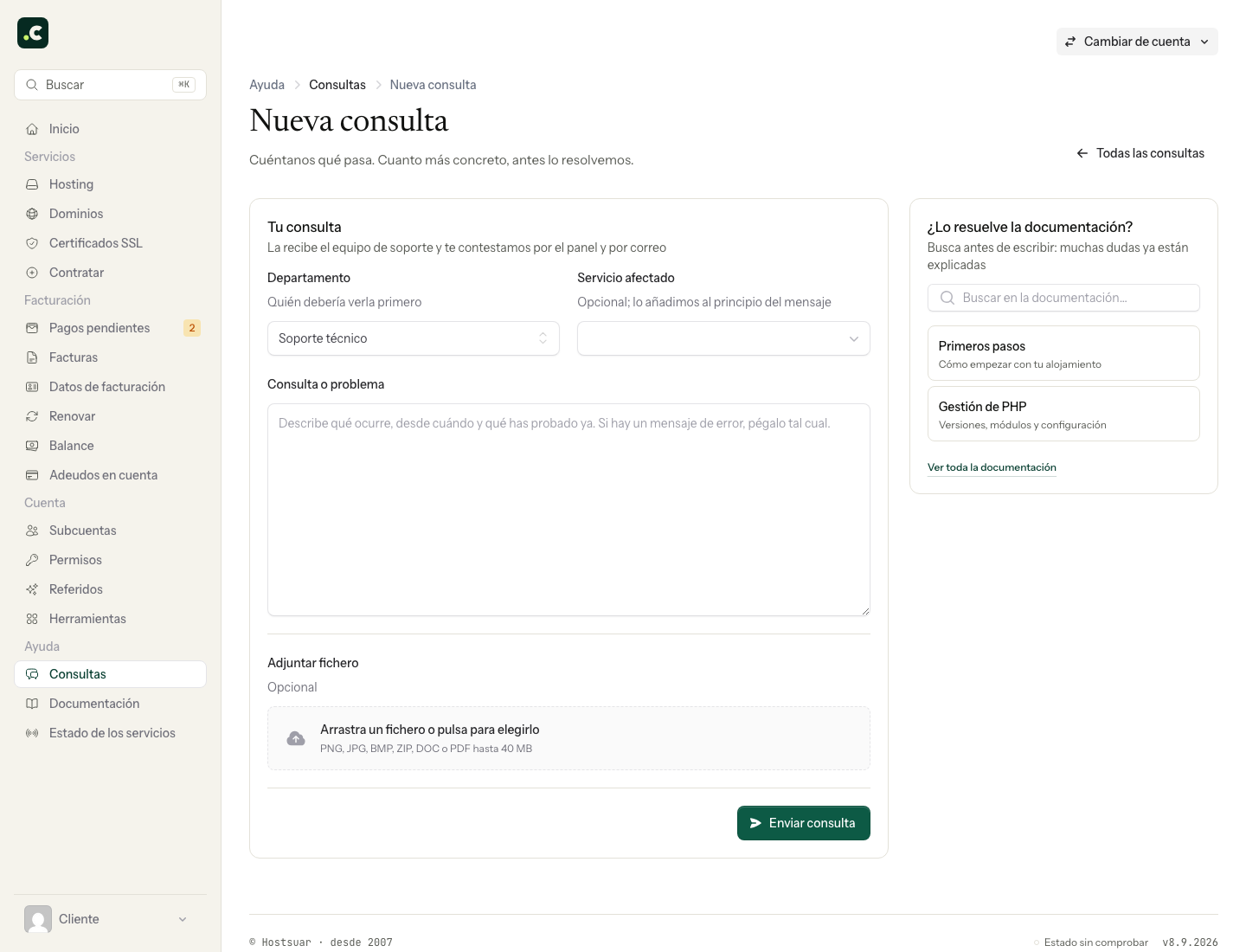Click the Contratar plus-circle icon

32,273
